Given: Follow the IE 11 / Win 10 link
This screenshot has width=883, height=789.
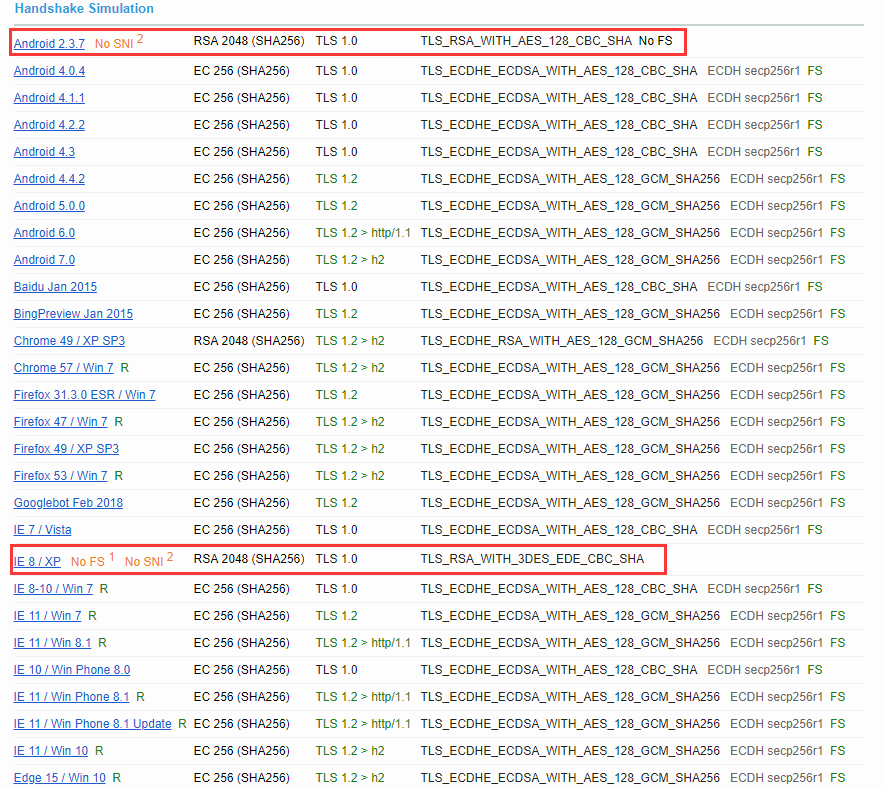Looking at the screenshot, I should pos(51,751).
